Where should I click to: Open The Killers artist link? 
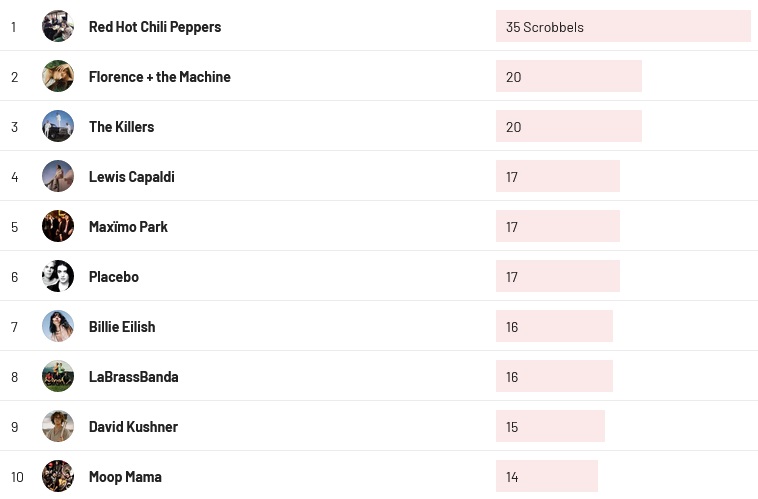122,127
